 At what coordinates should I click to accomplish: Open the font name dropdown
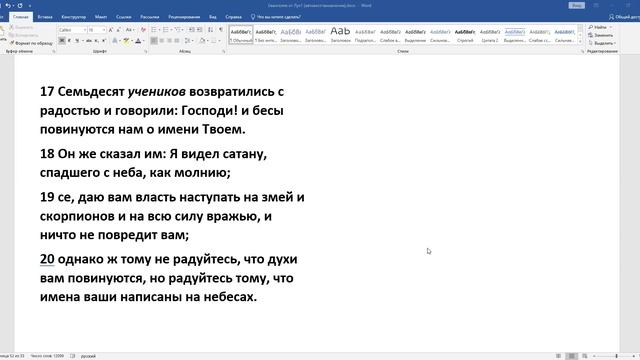[x=85, y=30]
